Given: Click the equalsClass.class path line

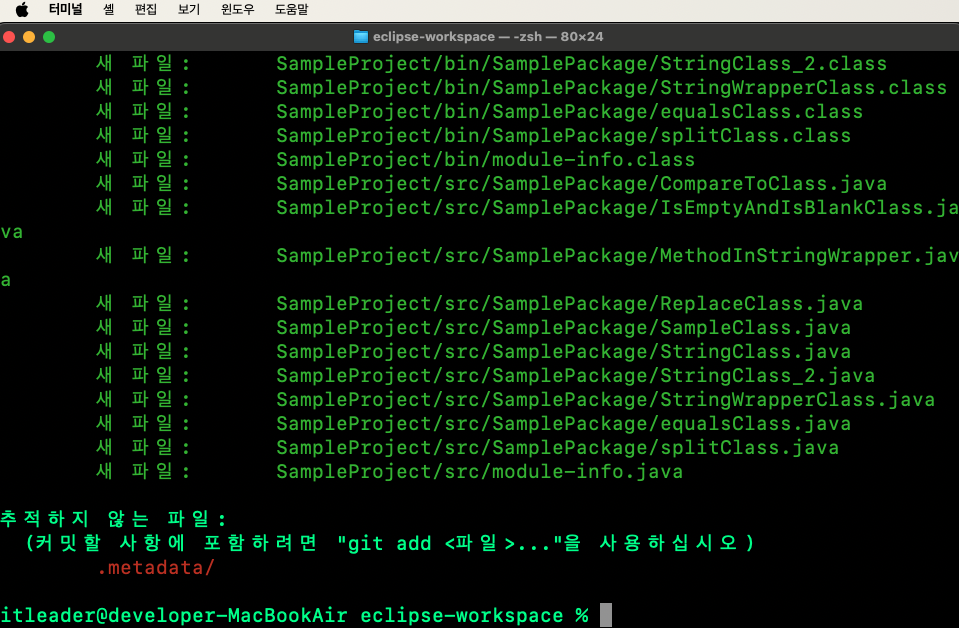Looking at the screenshot, I should (x=569, y=111).
